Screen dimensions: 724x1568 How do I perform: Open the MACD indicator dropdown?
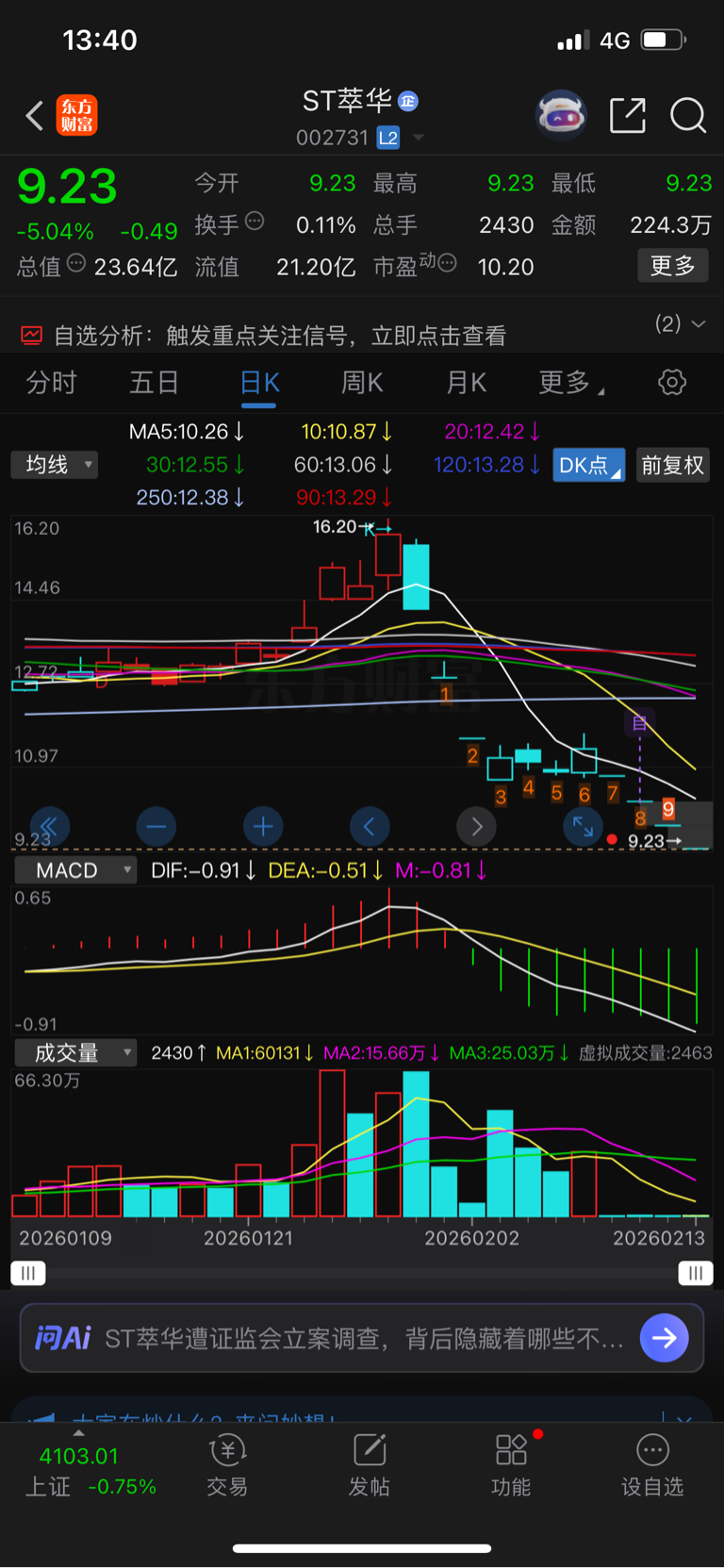click(x=75, y=870)
